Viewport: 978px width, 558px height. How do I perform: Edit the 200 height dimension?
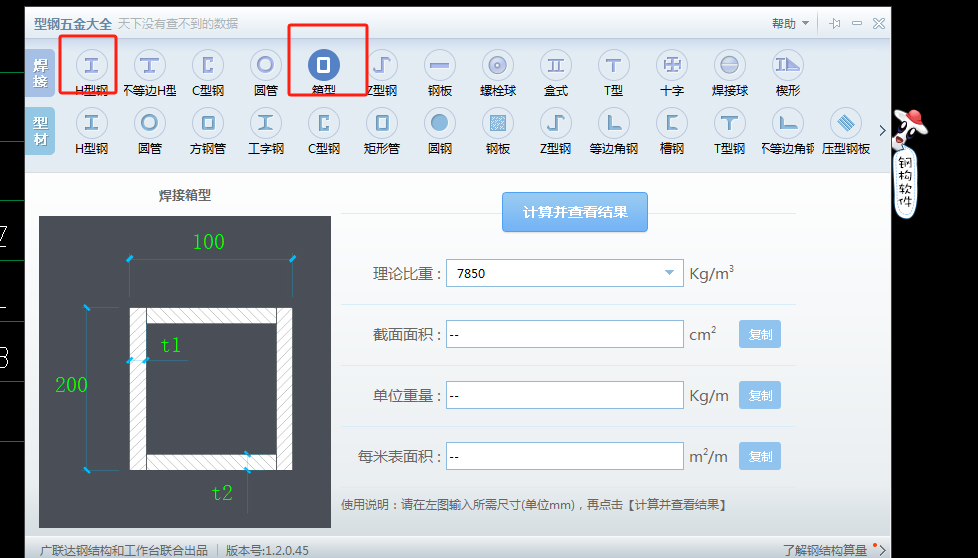[71, 385]
